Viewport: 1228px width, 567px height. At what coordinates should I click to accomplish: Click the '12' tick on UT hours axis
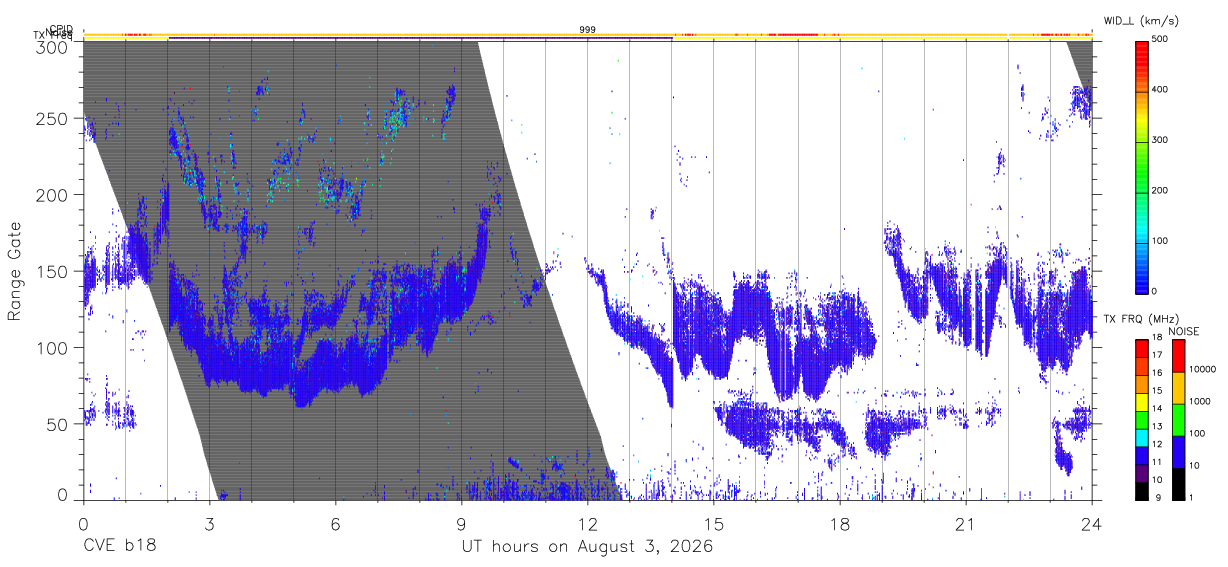coord(587,524)
